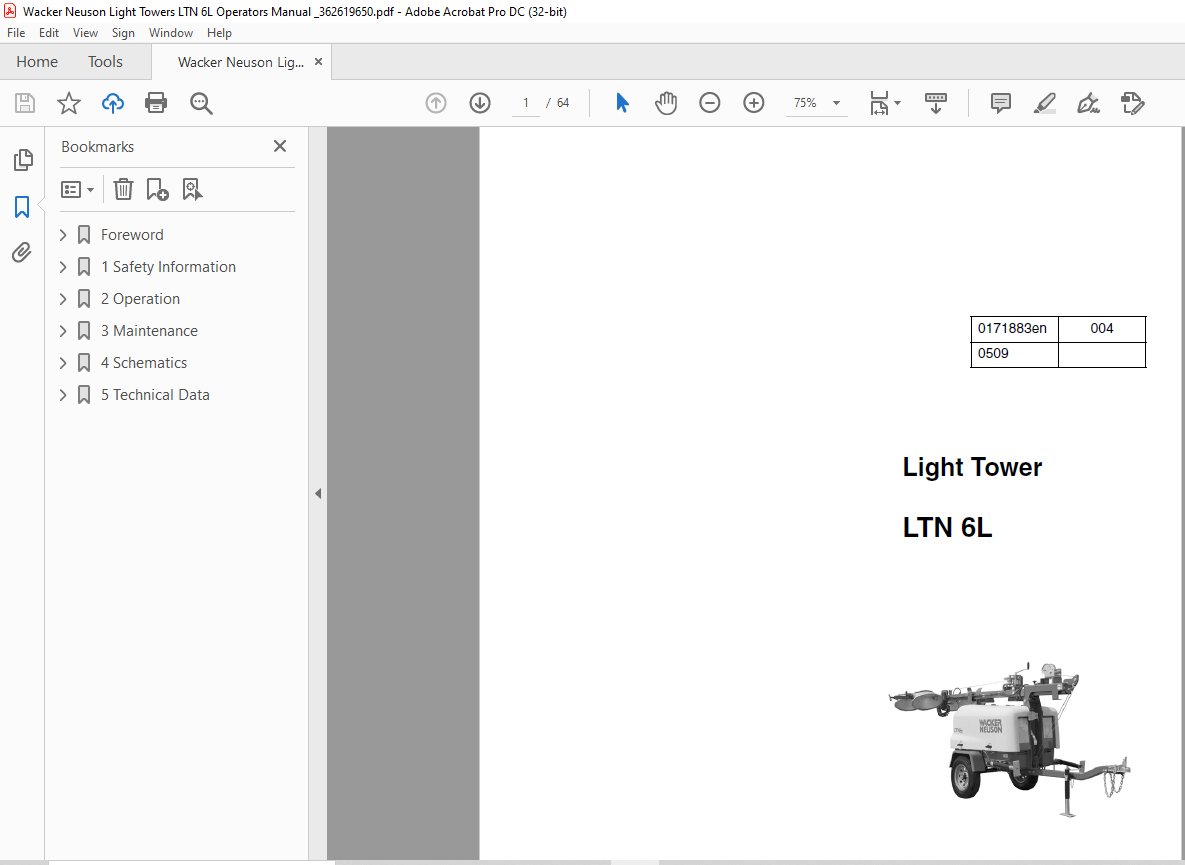Open the zoom level dropdown

837,103
